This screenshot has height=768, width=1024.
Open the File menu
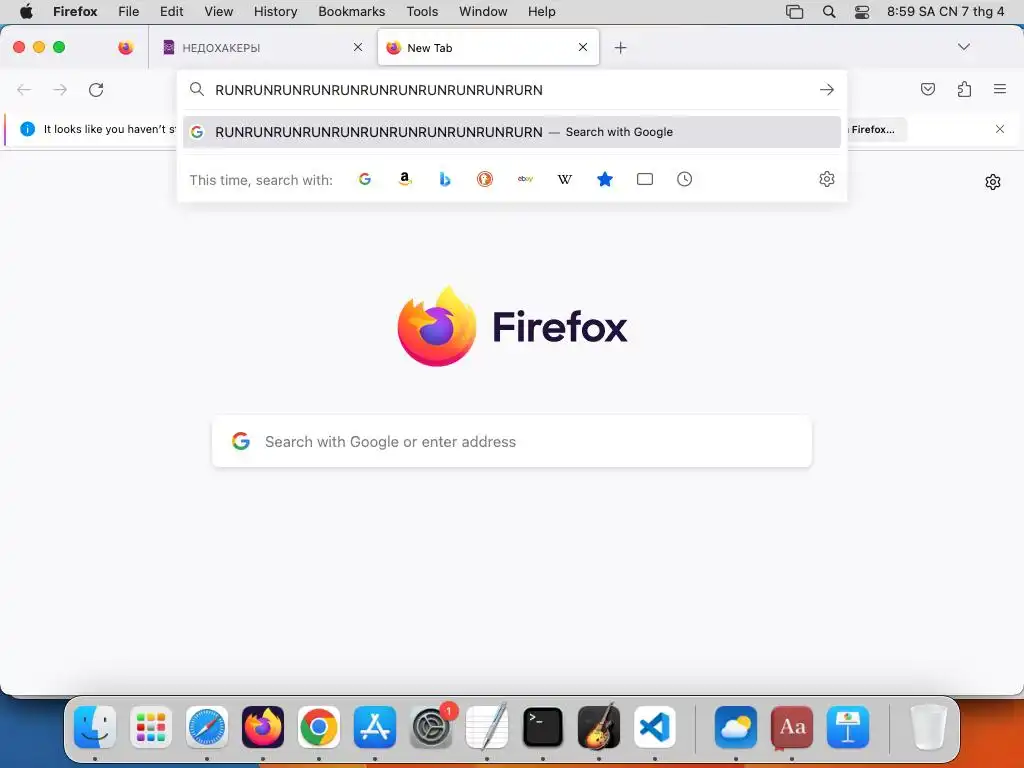[129, 11]
